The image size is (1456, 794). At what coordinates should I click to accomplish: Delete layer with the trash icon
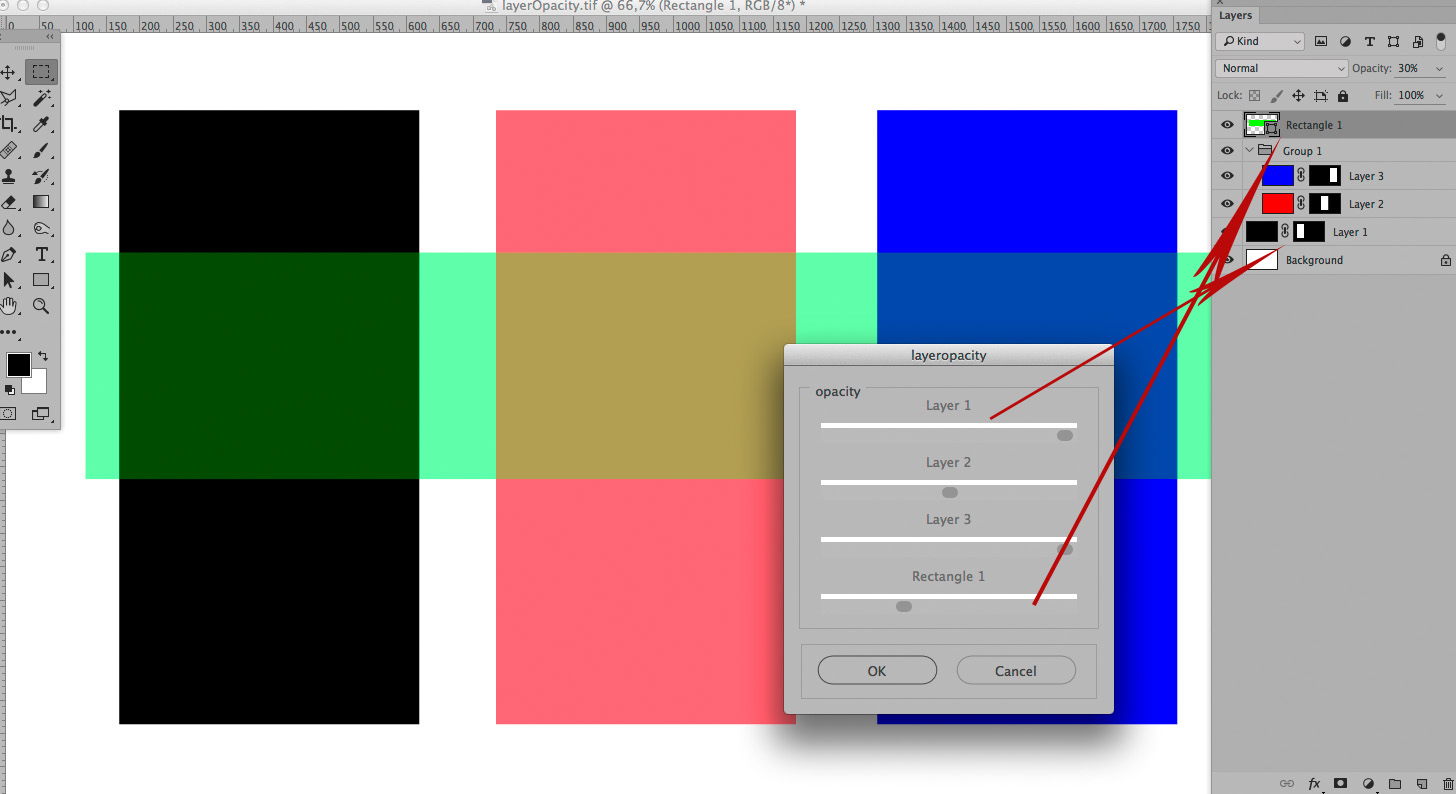coord(1448,783)
